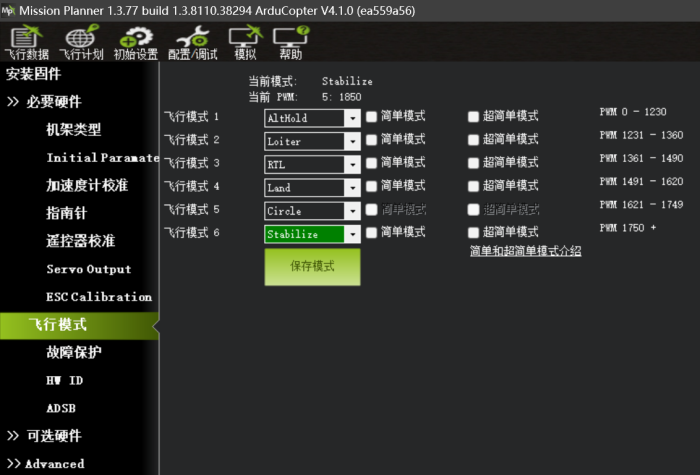Open the Stabilize flight mode 6 dropdown
Viewport: 700px width, 475px height.
(312, 234)
